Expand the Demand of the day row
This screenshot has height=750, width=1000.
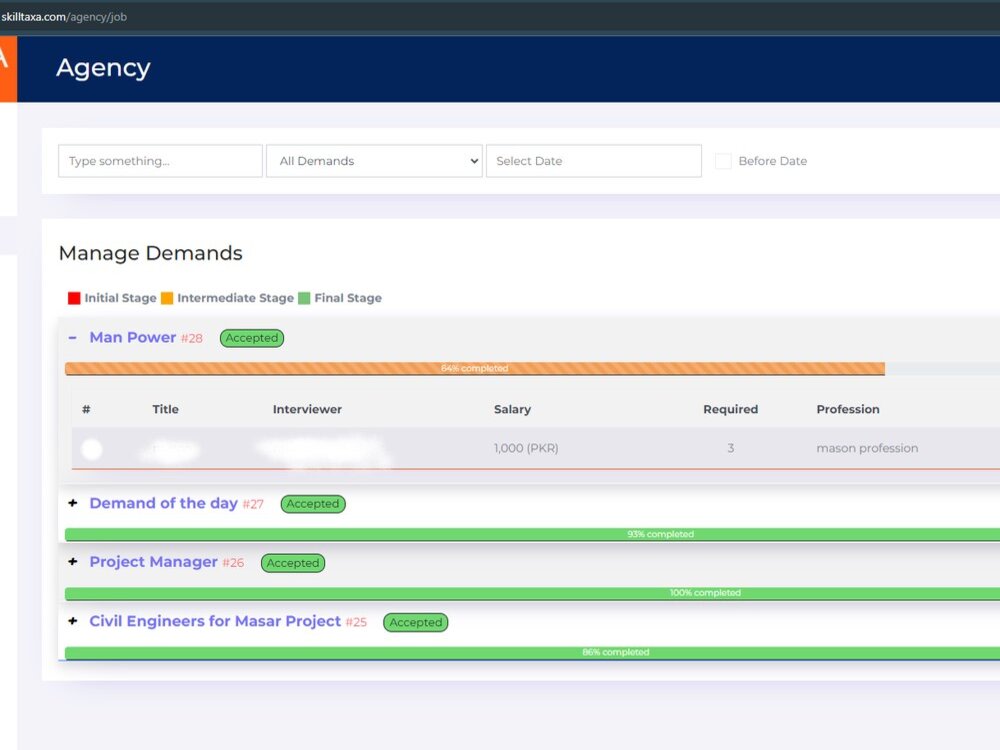[x=73, y=503]
